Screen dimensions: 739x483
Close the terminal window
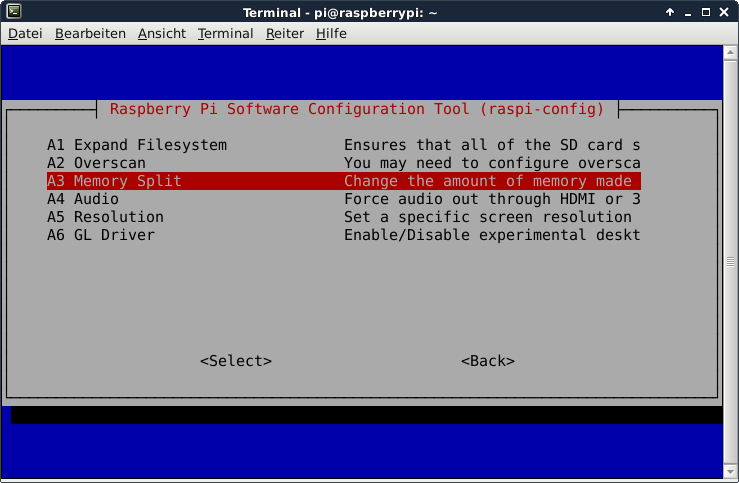724,12
